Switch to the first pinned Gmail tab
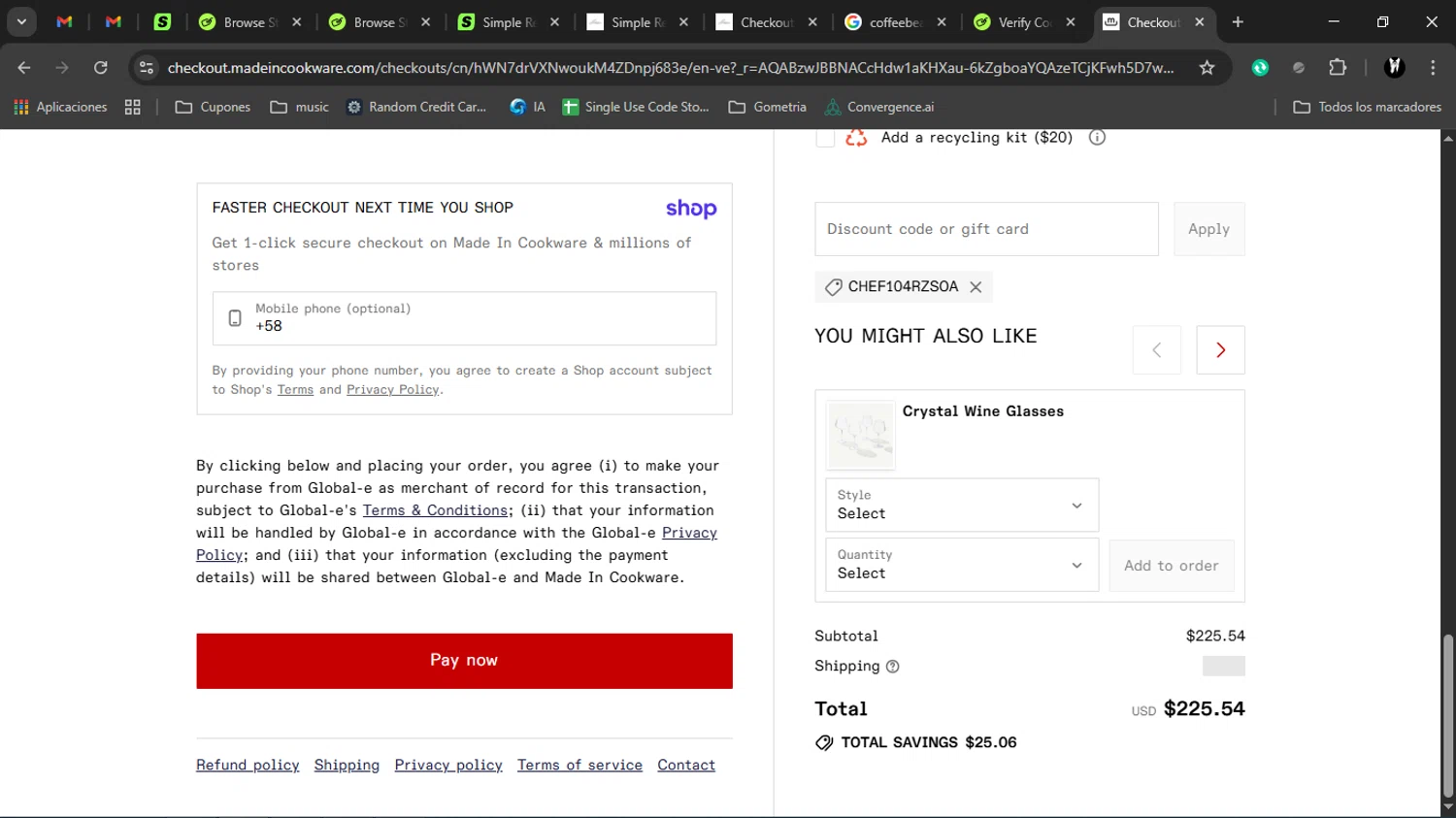The height and width of the screenshot is (818, 1456). [x=65, y=21]
